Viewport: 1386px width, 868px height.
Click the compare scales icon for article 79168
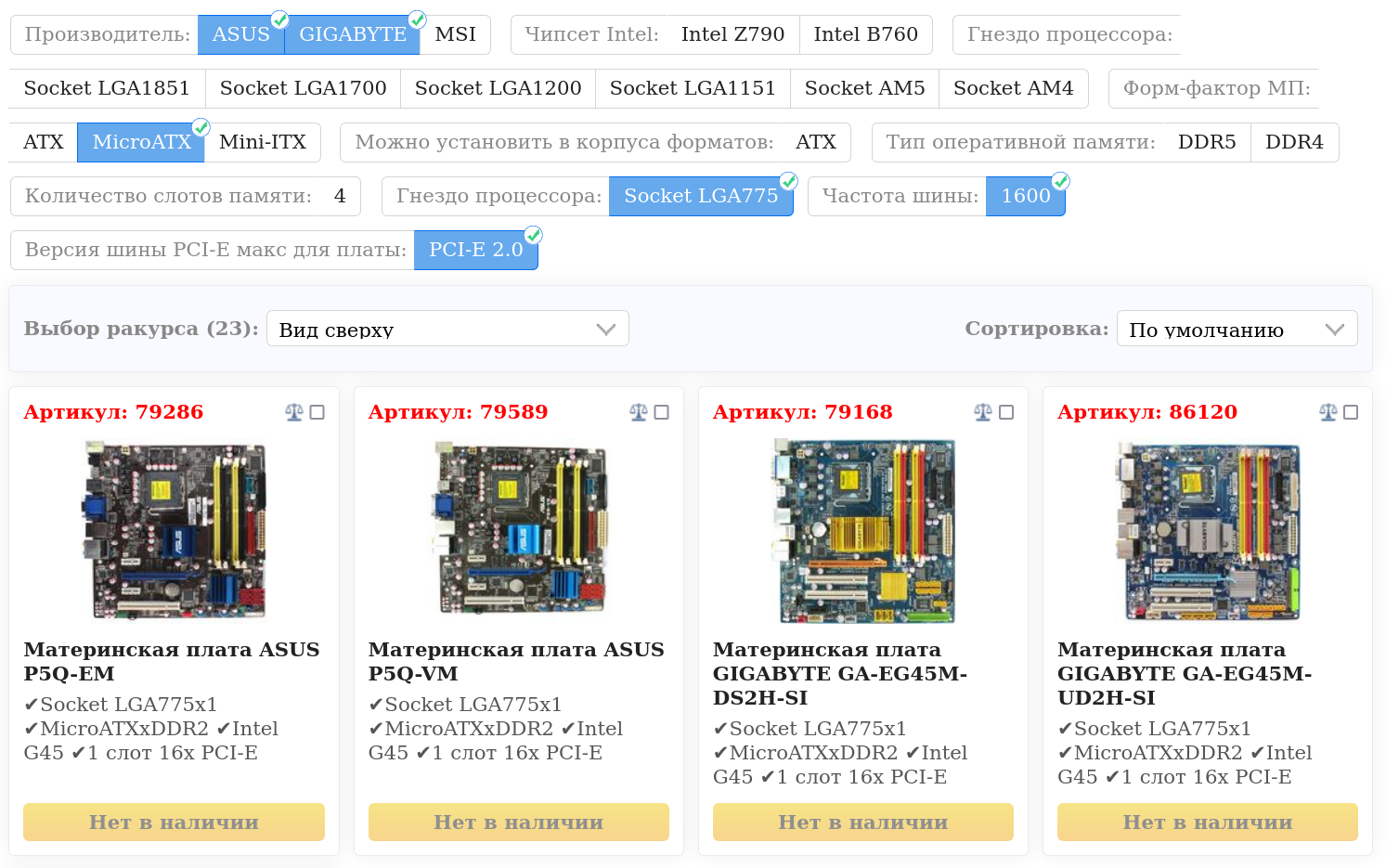point(983,412)
